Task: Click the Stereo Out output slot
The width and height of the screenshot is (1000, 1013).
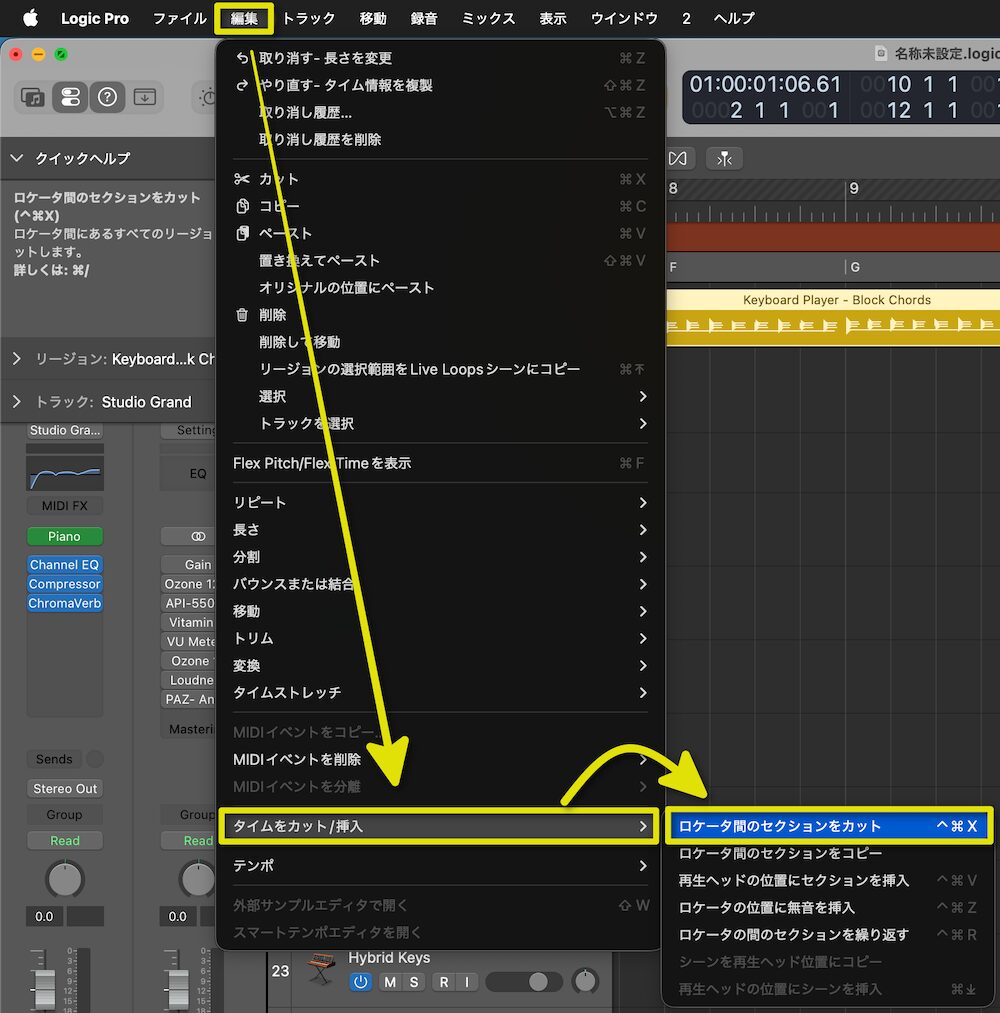Action: point(65,789)
